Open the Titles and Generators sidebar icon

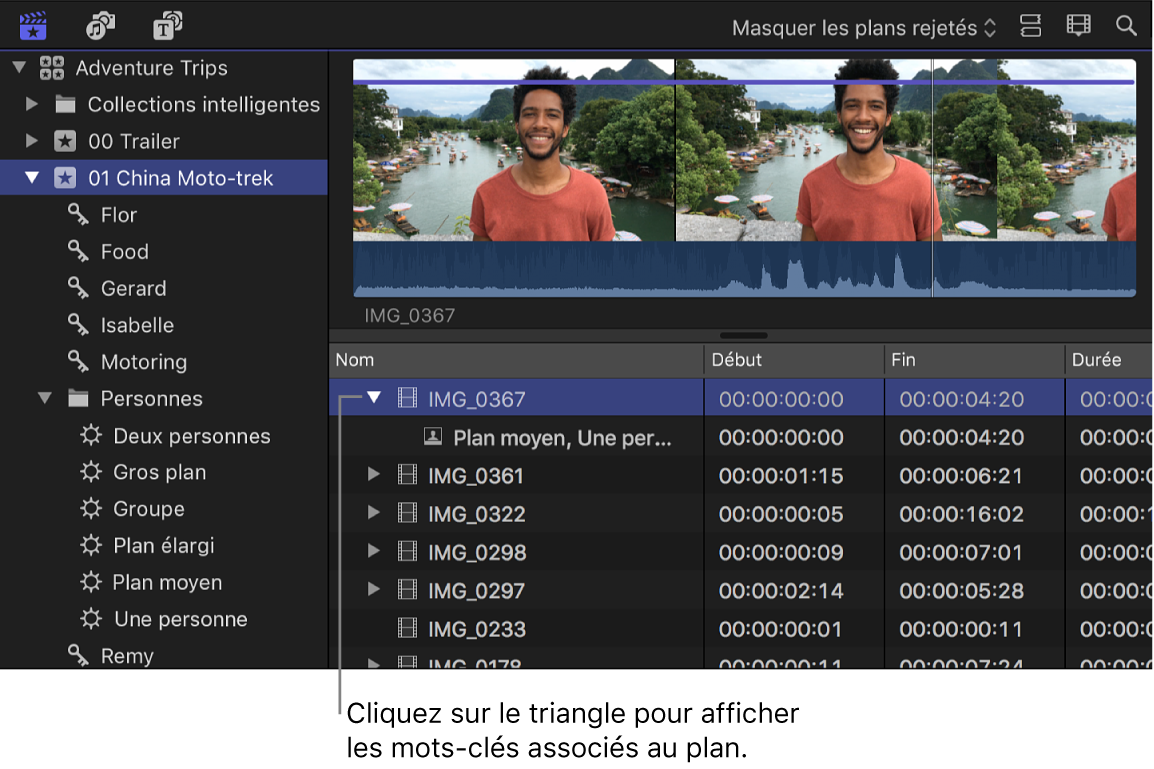(166, 26)
